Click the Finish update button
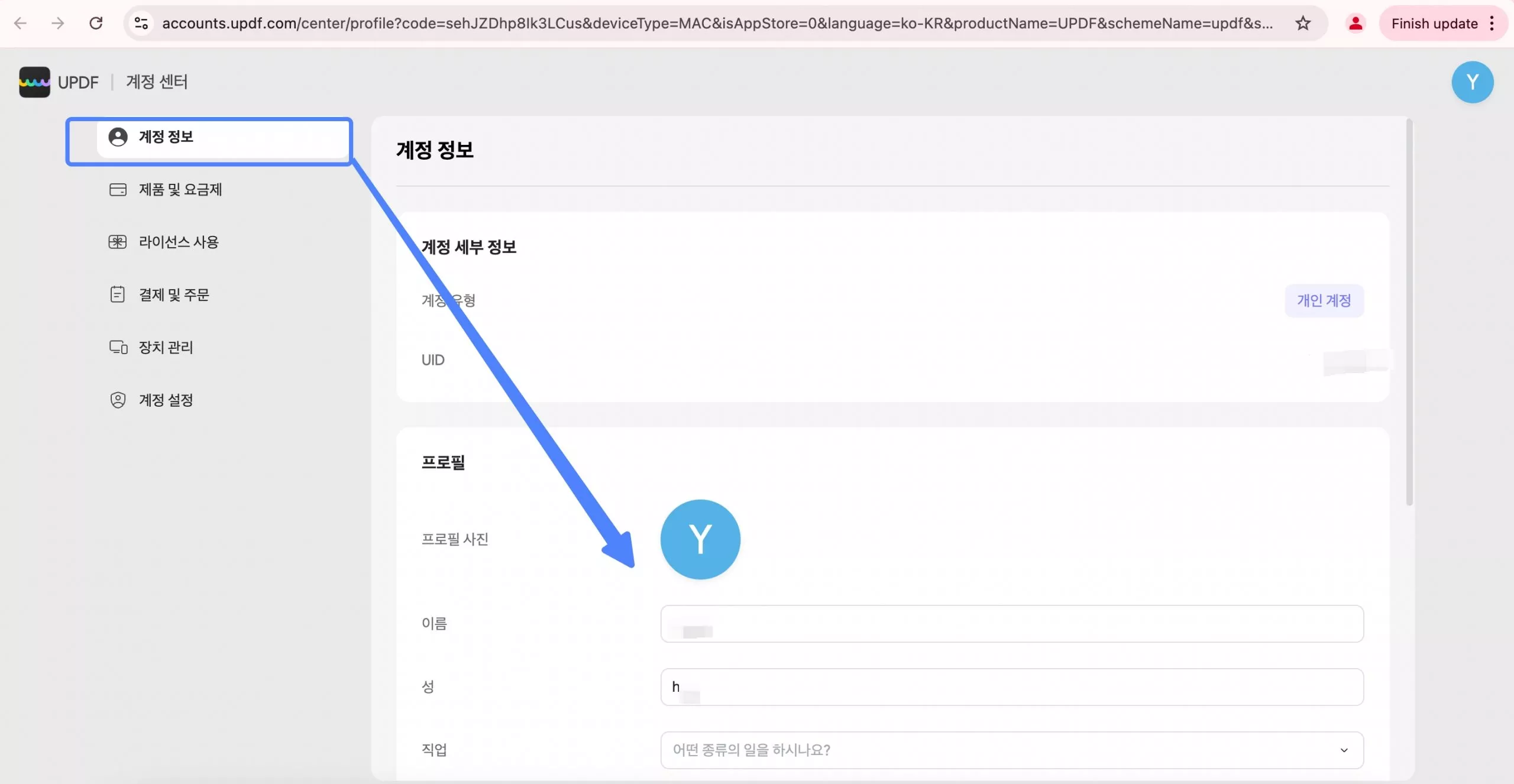Viewport: 1514px width, 784px height. pyautogui.click(x=1434, y=24)
